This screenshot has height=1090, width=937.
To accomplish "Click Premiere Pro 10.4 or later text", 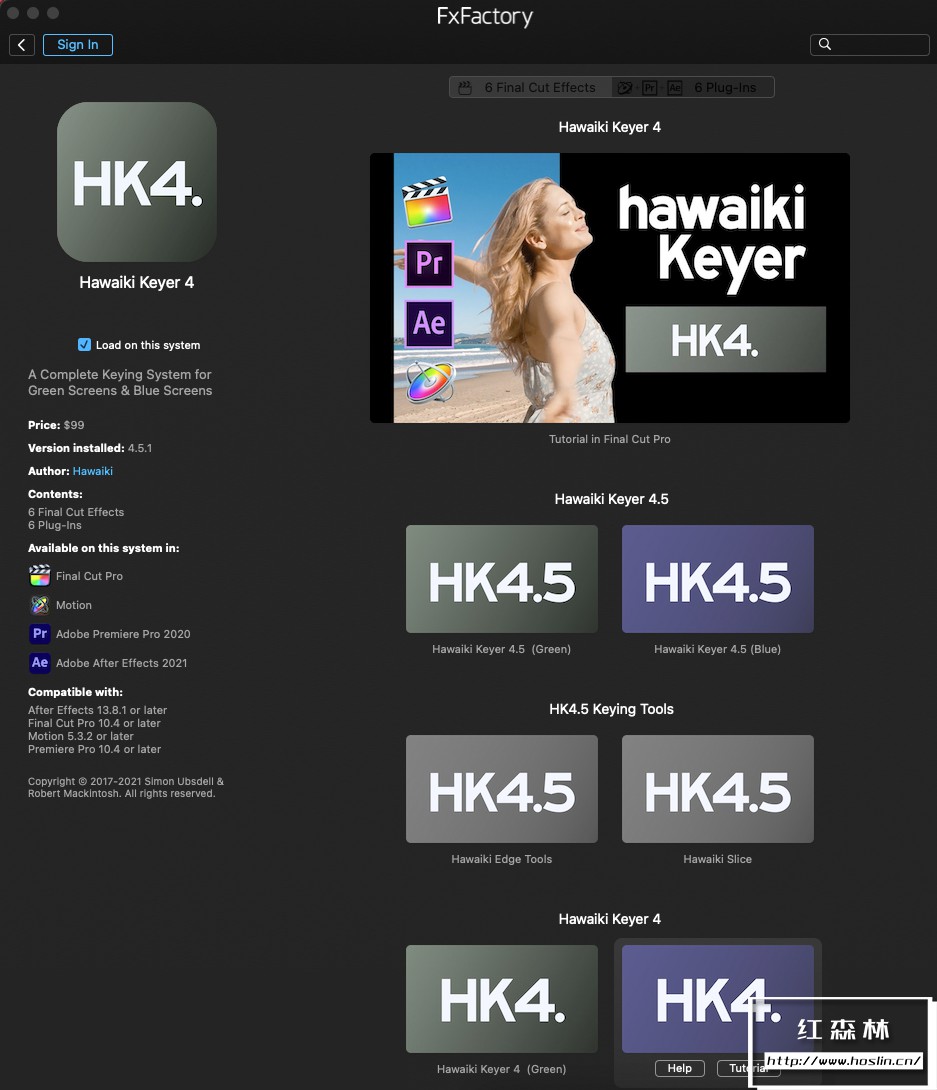I will click(95, 749).
